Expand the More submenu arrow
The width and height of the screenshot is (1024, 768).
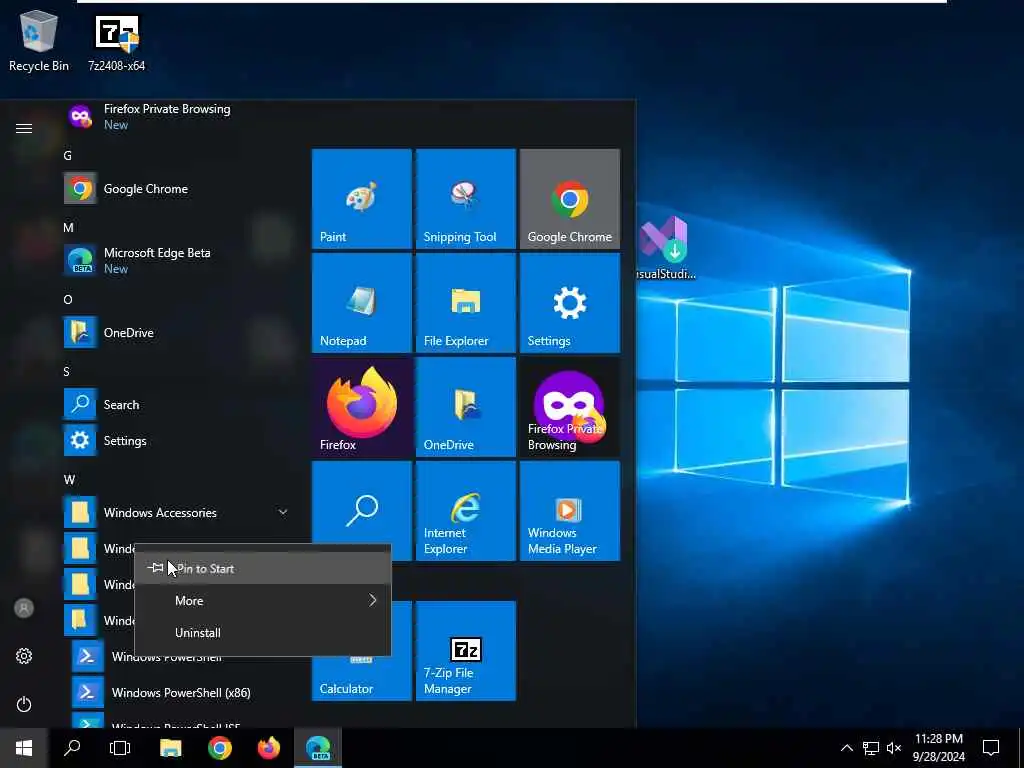(x=372, y=600)
